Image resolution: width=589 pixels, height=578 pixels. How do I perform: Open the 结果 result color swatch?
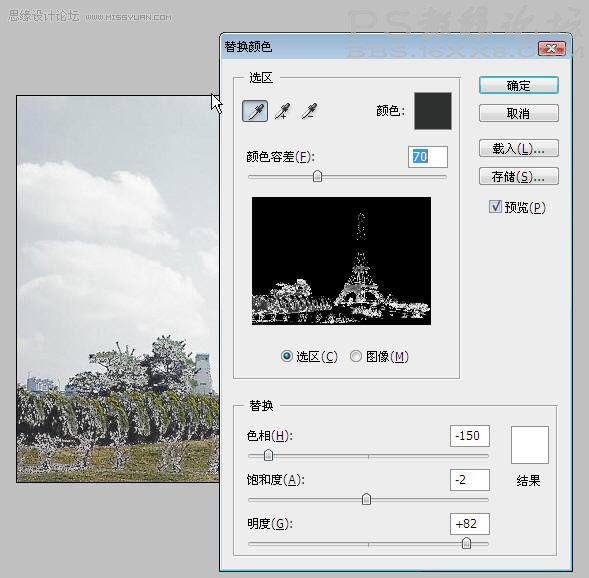(x=530, y=445)
